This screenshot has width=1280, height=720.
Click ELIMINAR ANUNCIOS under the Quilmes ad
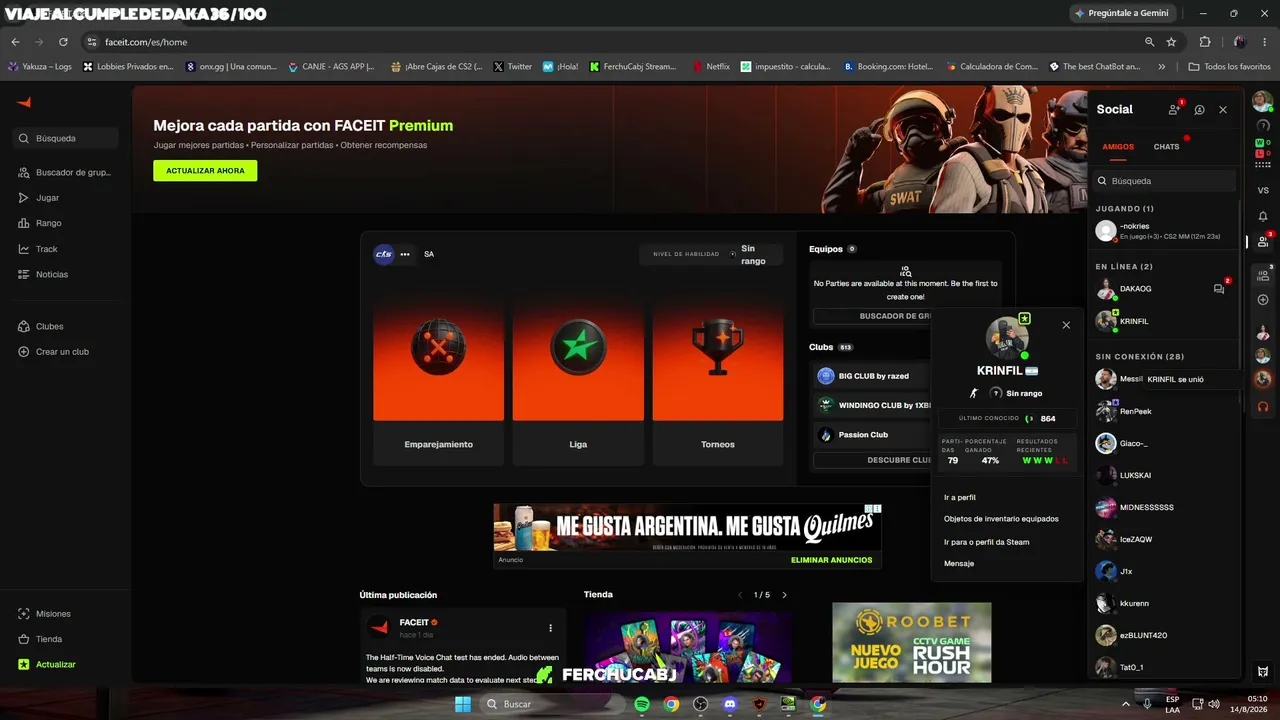tap(831, 560)
